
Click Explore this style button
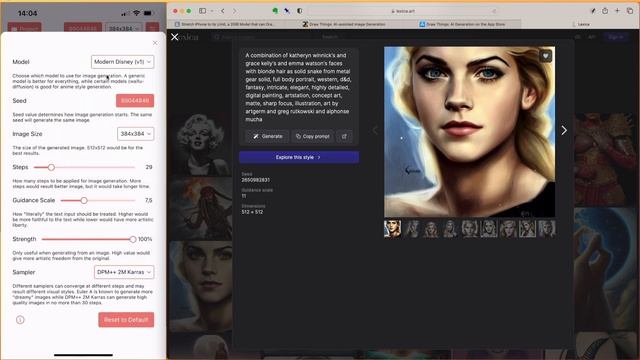(x=299, y=157)
